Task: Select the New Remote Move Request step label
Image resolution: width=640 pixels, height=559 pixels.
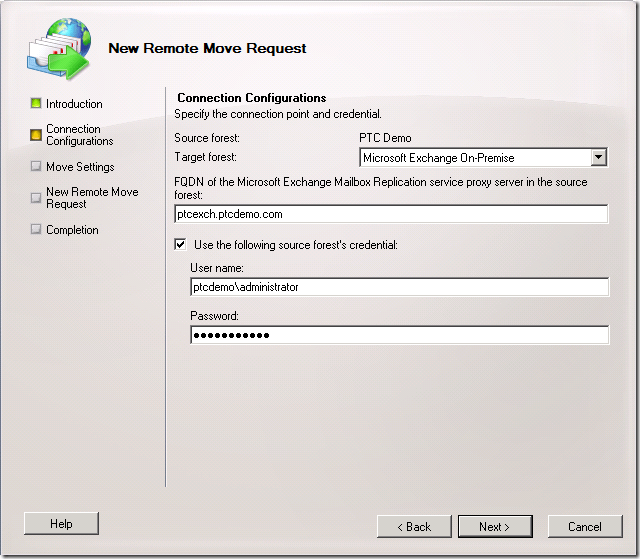Action: 92,197
